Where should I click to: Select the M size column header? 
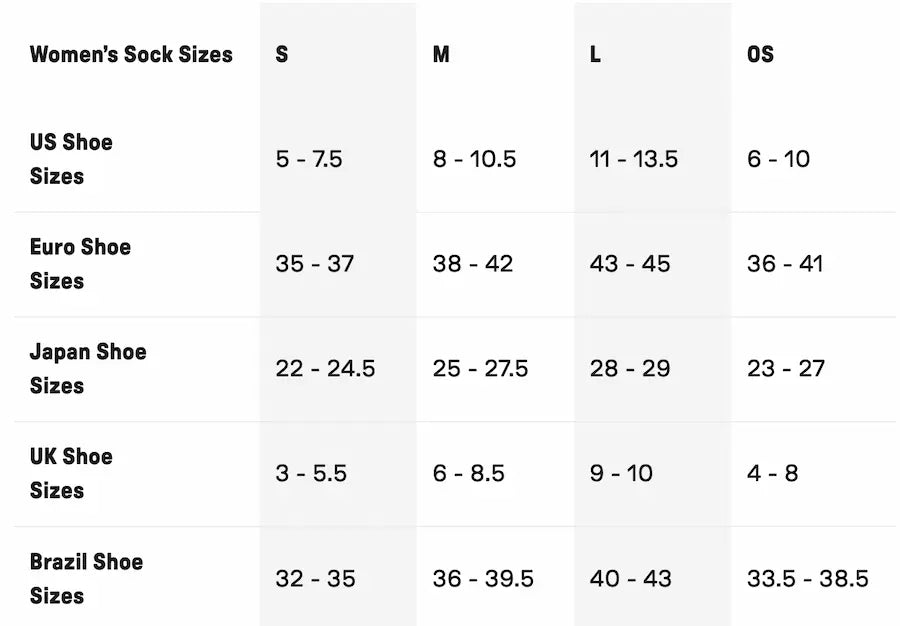[x=441, y=54]
